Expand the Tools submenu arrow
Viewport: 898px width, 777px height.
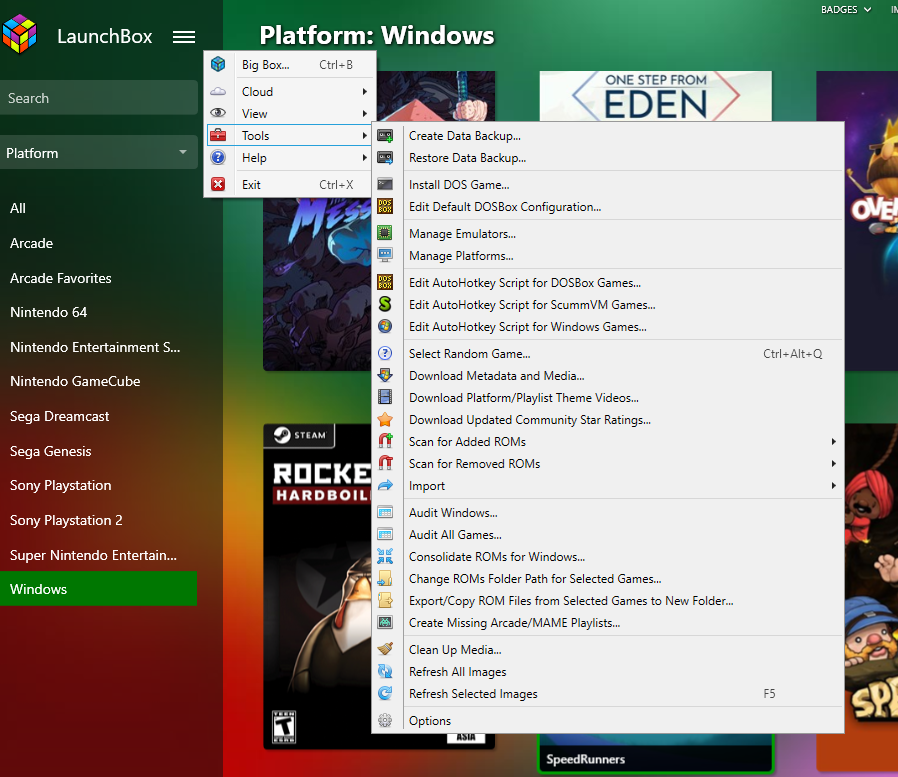(364, 136)
